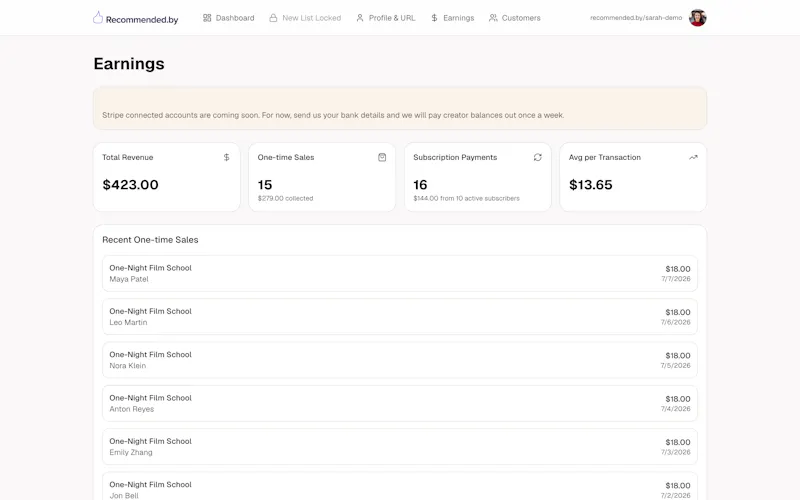Go to Profile & URL in the navigation
The image size is (800, 500).
pos(386,18)
